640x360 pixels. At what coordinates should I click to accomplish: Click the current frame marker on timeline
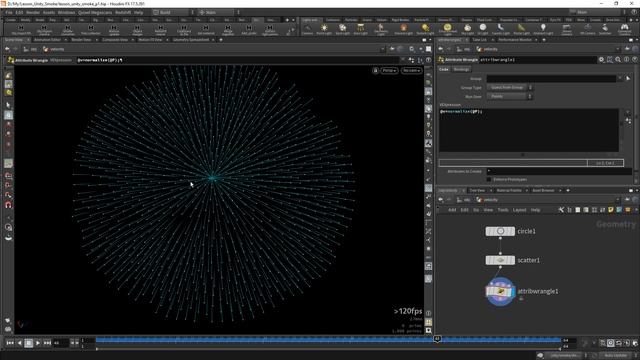pos(437,339)
